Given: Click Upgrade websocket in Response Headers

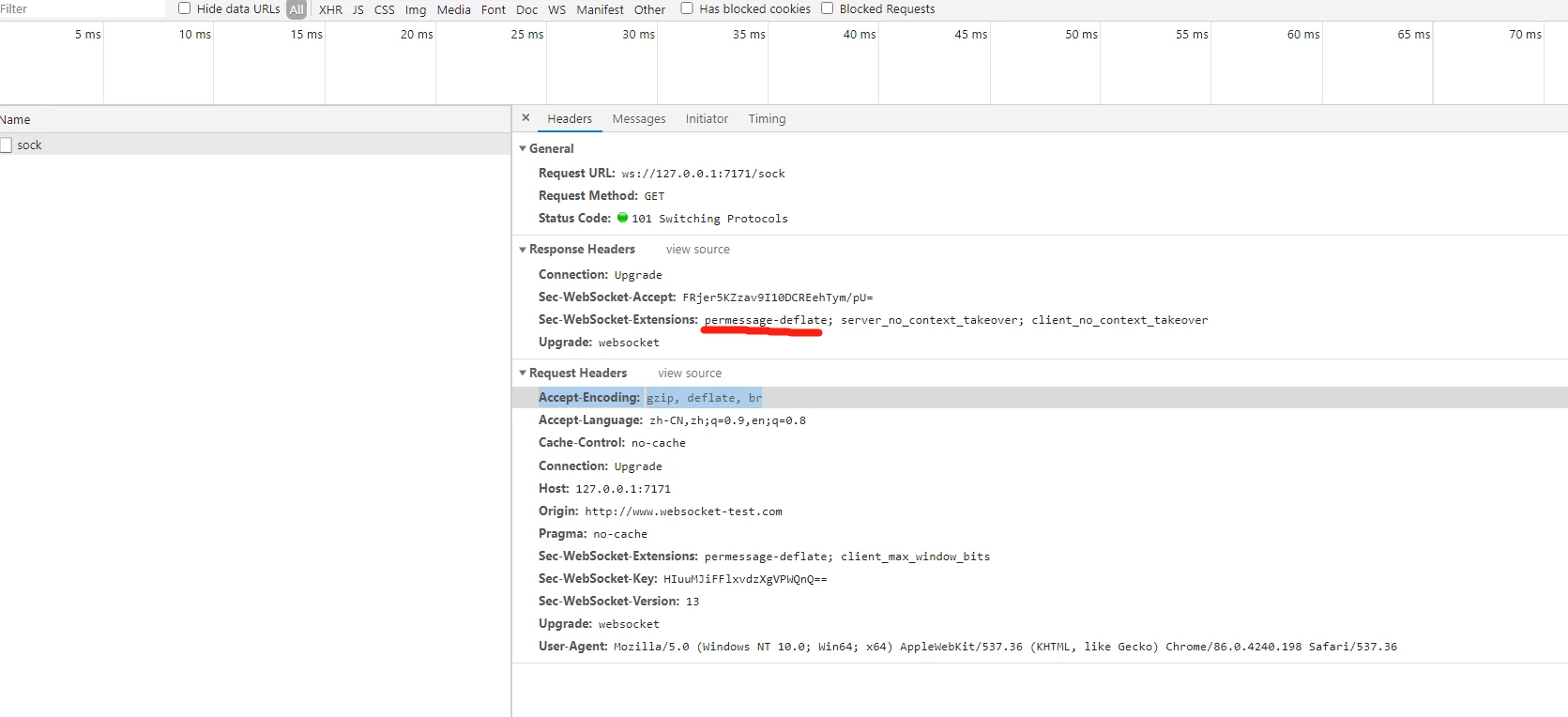Looking at the screenshot, I should 599,343.
